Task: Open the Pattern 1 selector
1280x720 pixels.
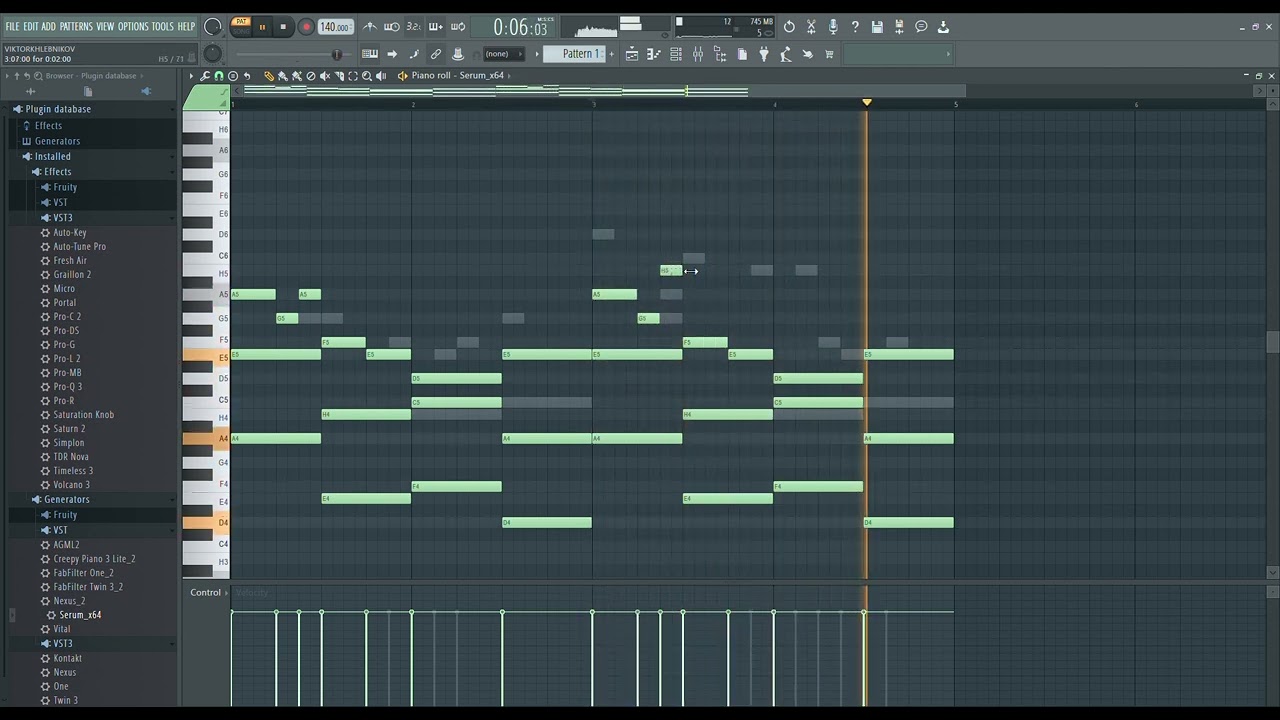Action: (575, 54)
